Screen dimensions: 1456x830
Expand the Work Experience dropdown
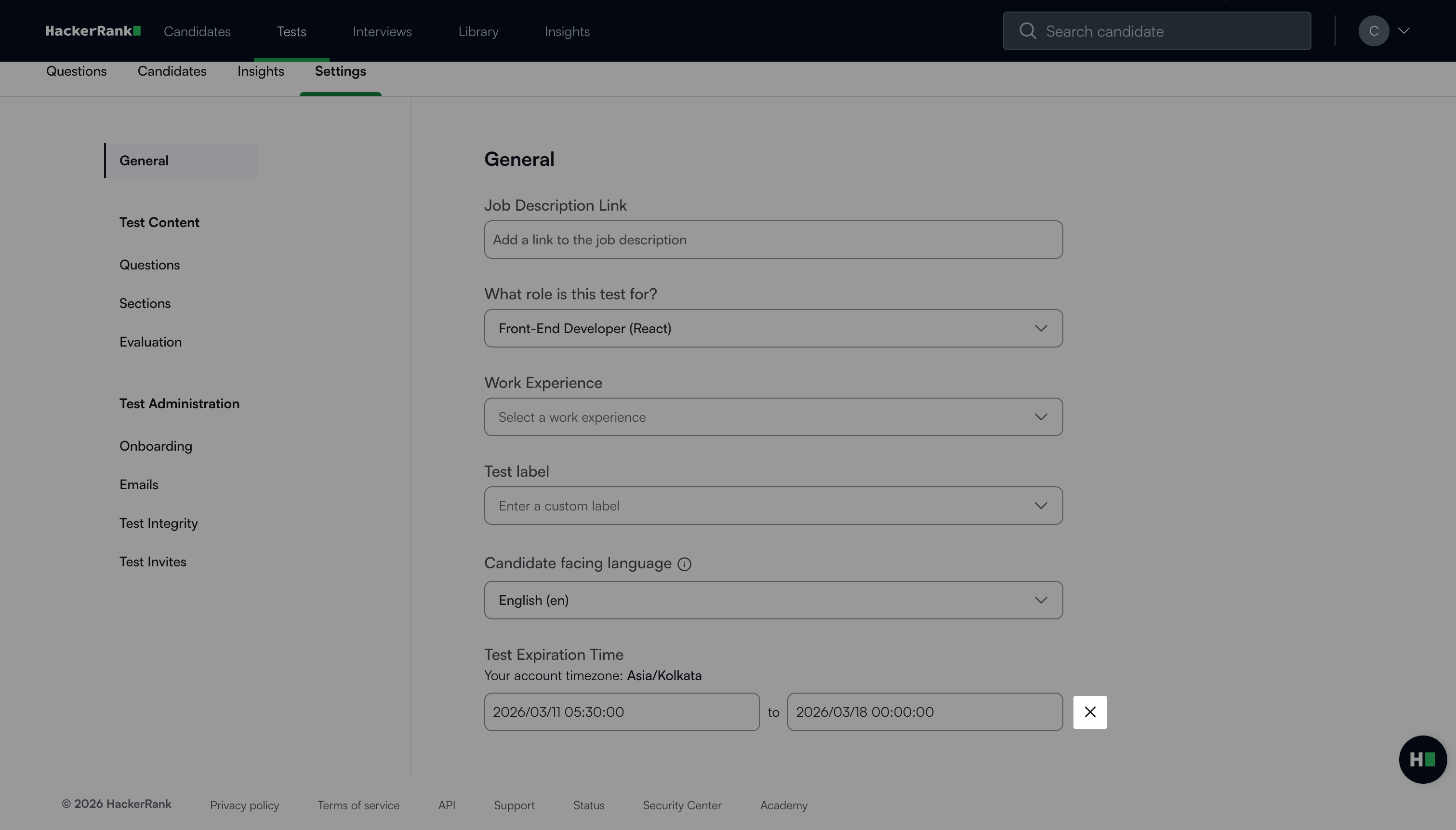coord(772,417)
